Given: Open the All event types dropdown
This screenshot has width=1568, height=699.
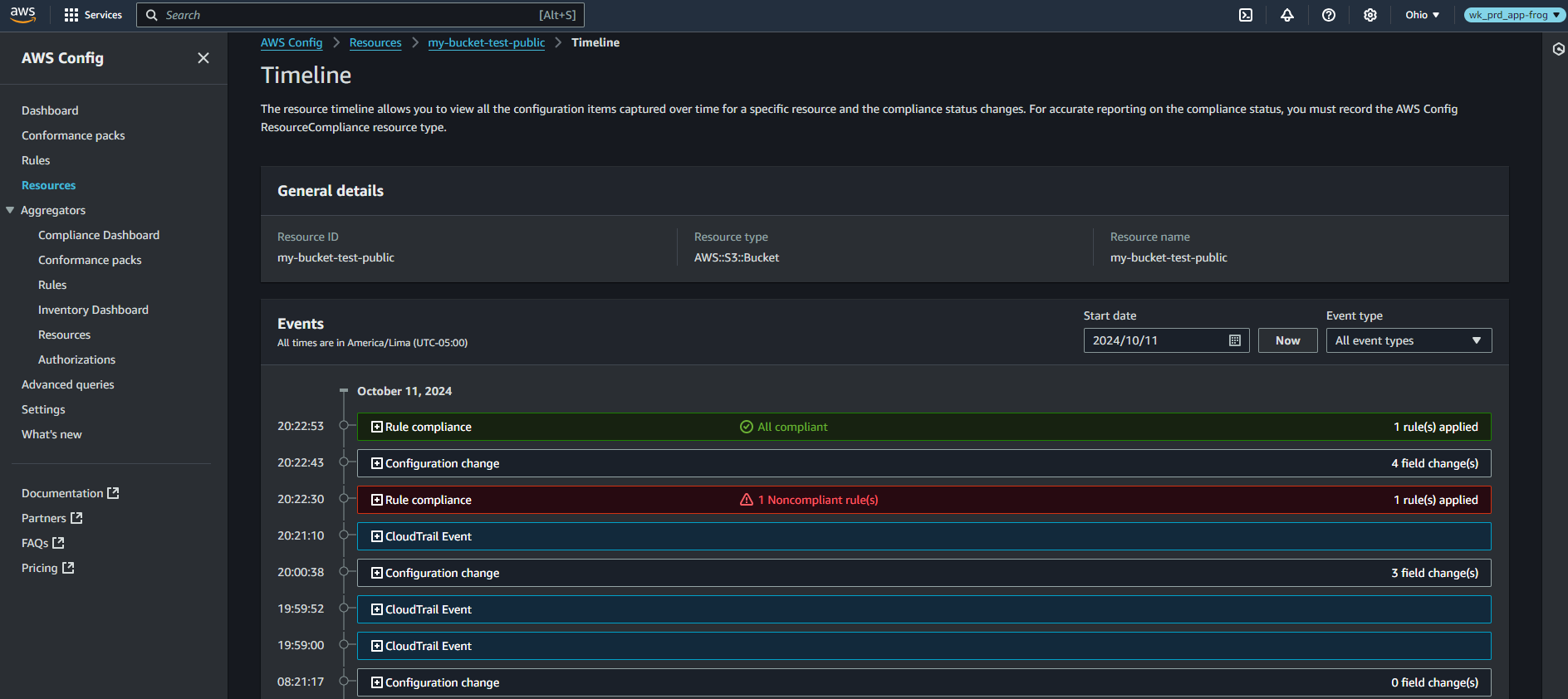Looking at the screenshot, I should click(x=1409, y=340).
